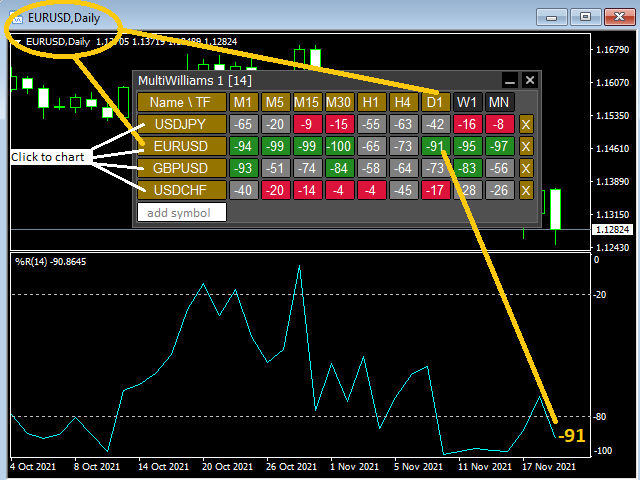Click GBPUSD M30 value -84
640x480 pixels.
coord(339,168)
